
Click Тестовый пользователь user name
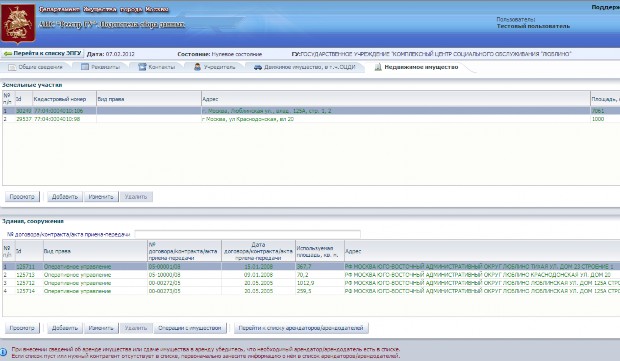[533, 26]
